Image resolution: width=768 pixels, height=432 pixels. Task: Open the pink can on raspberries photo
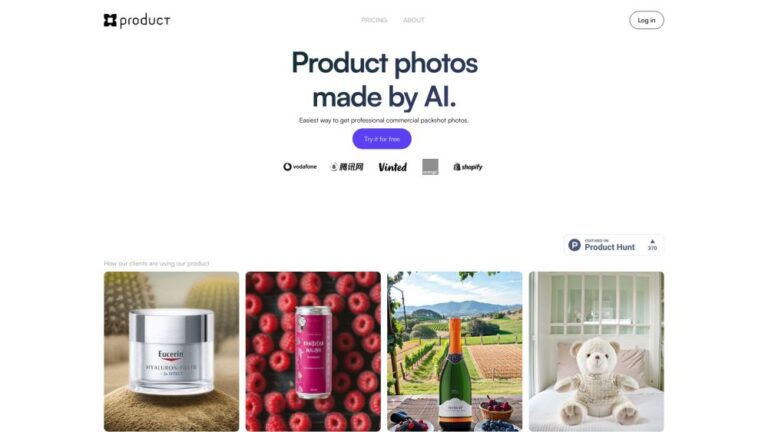click(x=313, y=352)
